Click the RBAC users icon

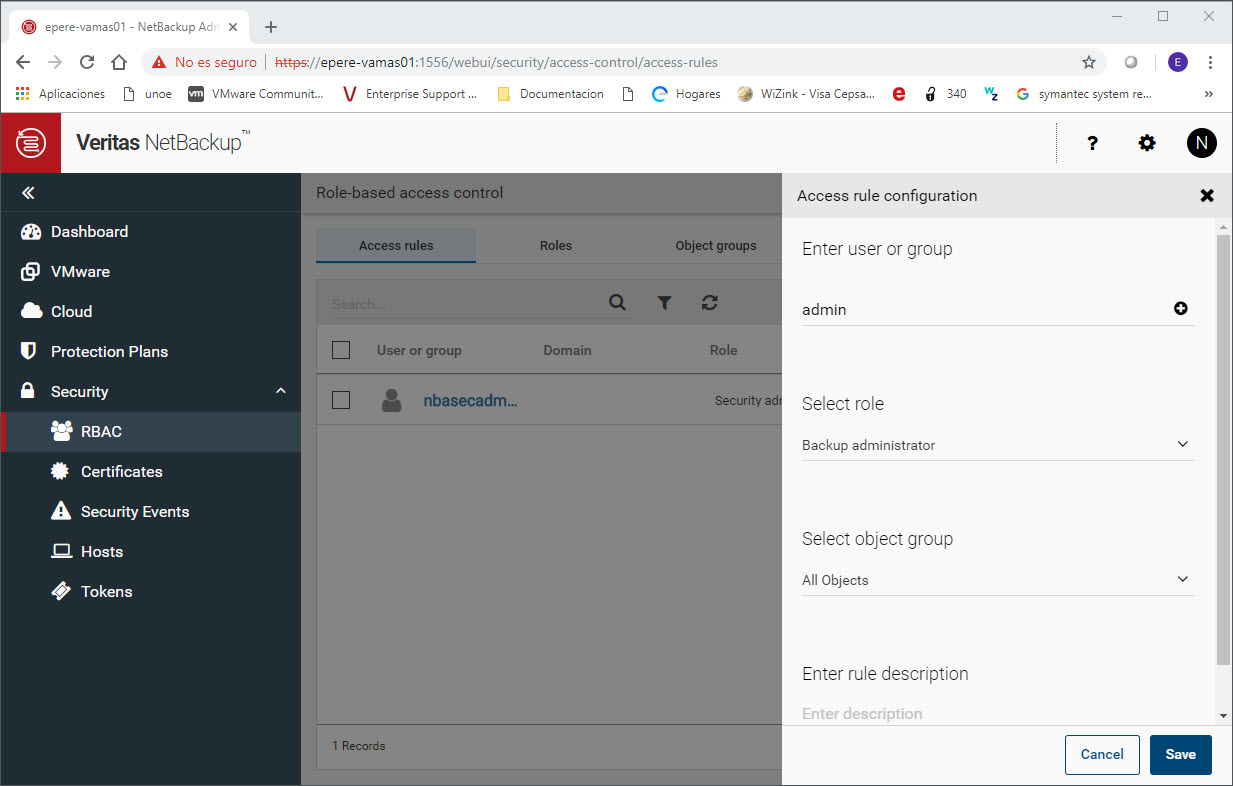pos(61,431)
